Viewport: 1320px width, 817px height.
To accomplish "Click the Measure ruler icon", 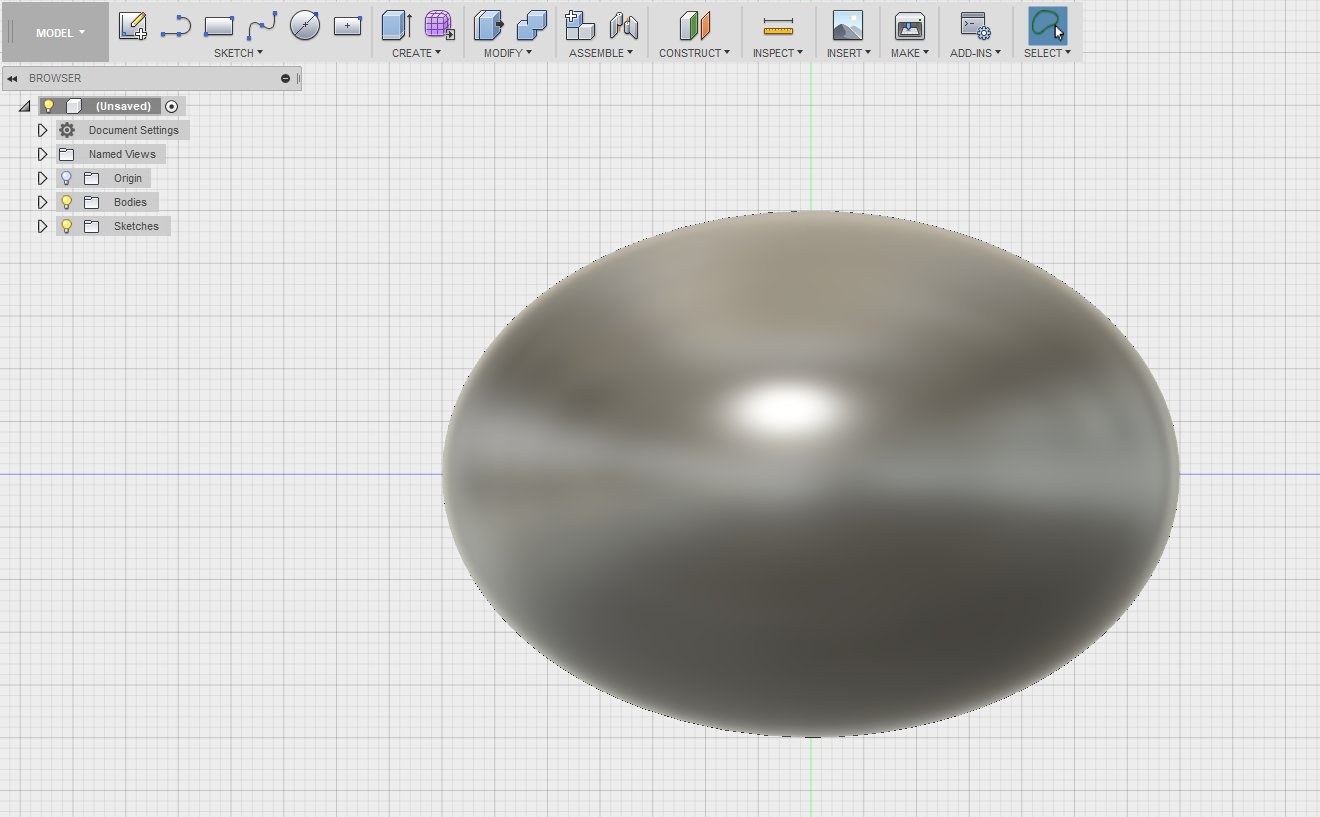I will pos(778,26).
